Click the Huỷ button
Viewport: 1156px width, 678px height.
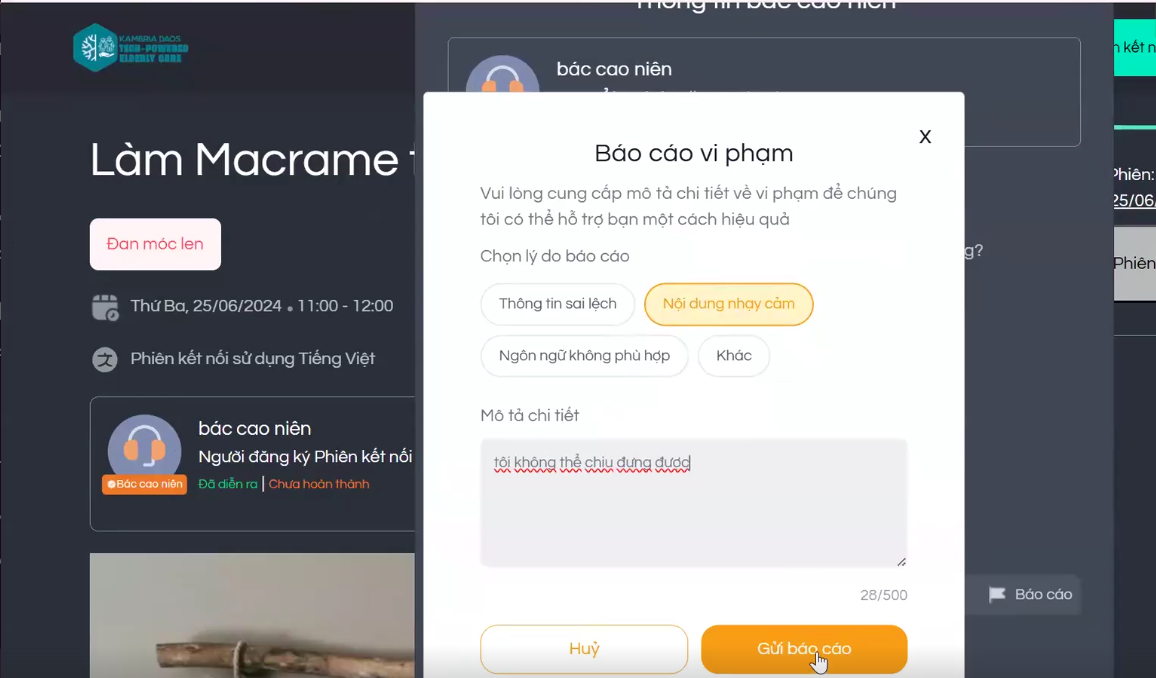pyautogui.click(x=584, y=649)
